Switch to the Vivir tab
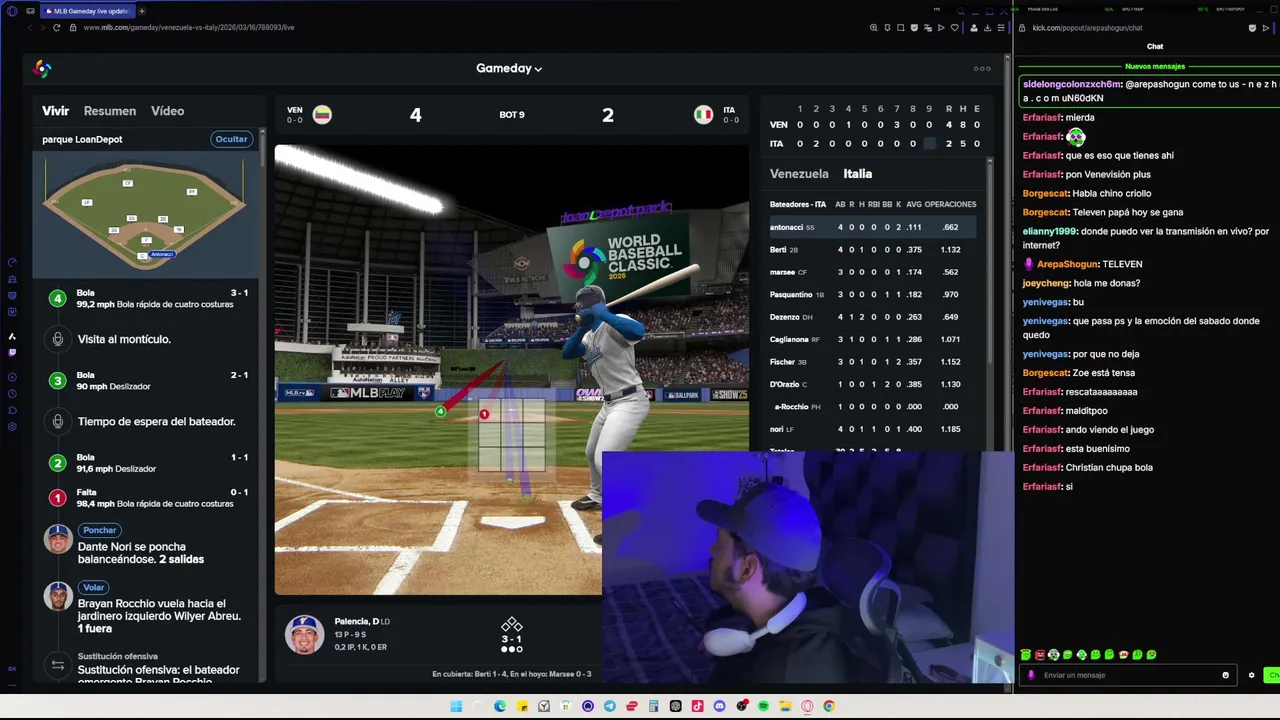This screenshot has height=720, width=1280. point(55,111)
